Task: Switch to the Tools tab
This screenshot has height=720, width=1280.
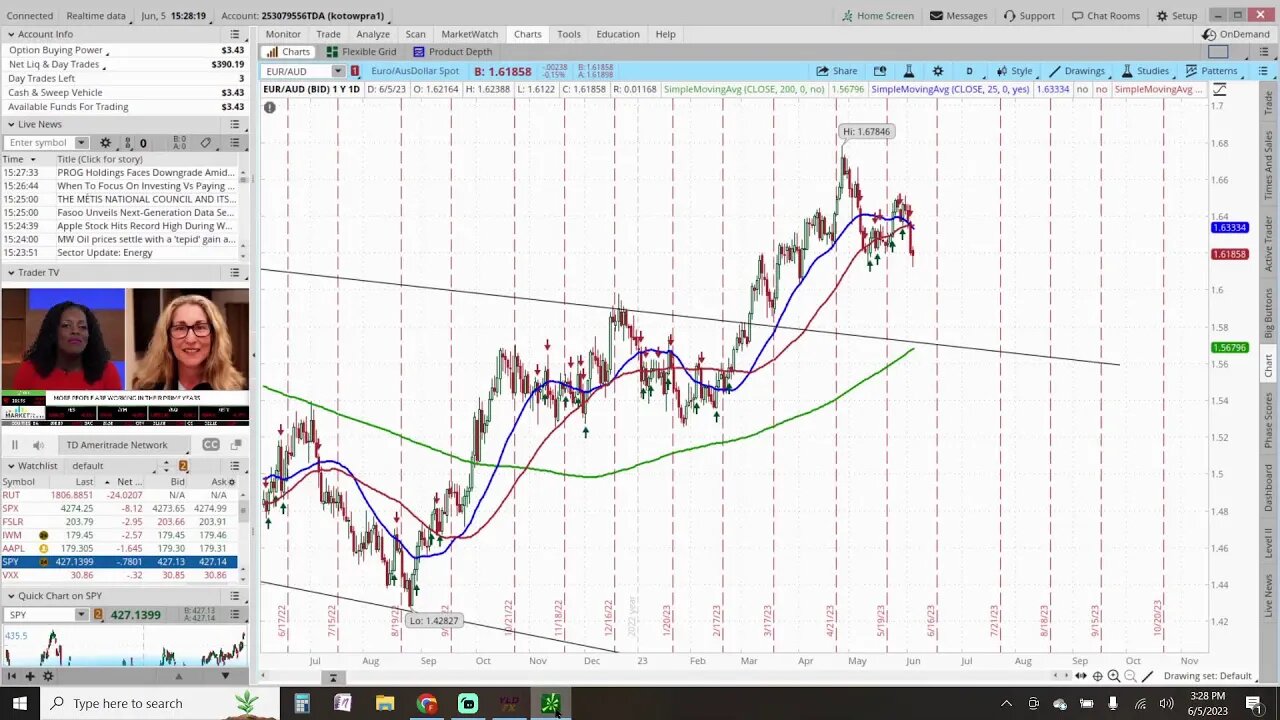Action: pos(569,34)
